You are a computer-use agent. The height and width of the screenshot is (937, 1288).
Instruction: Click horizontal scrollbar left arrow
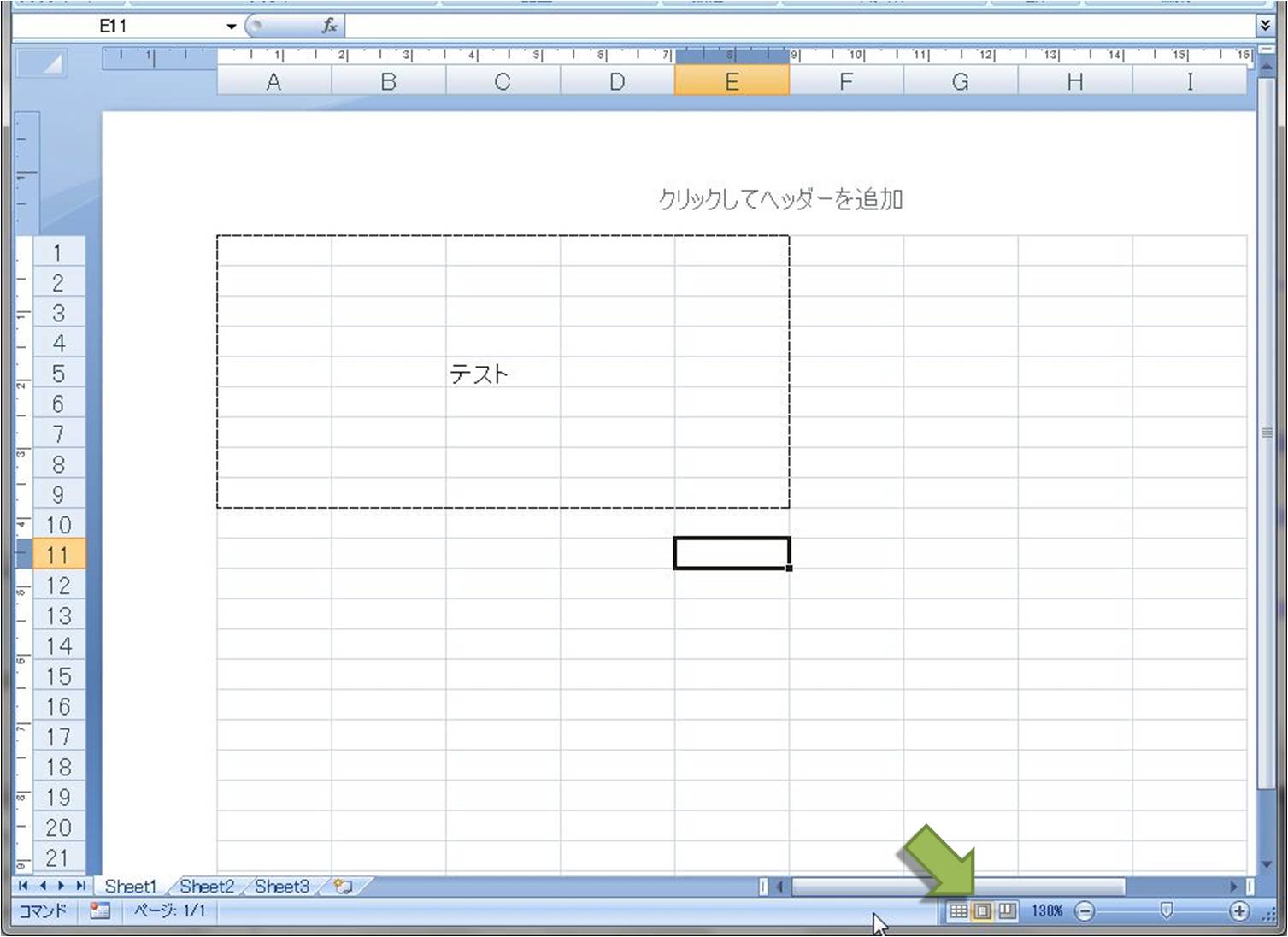(x=780, y=887)
